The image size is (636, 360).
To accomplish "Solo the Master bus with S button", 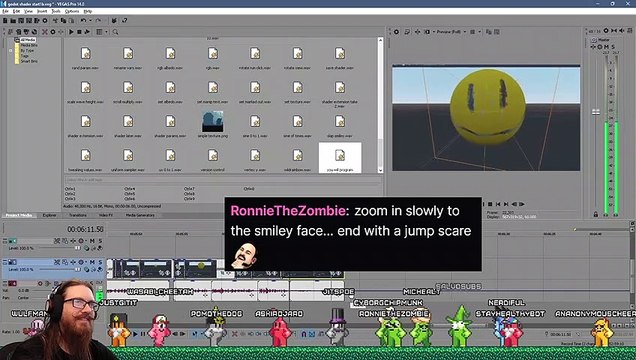I will pyautogui.click(x=613, y=47).
